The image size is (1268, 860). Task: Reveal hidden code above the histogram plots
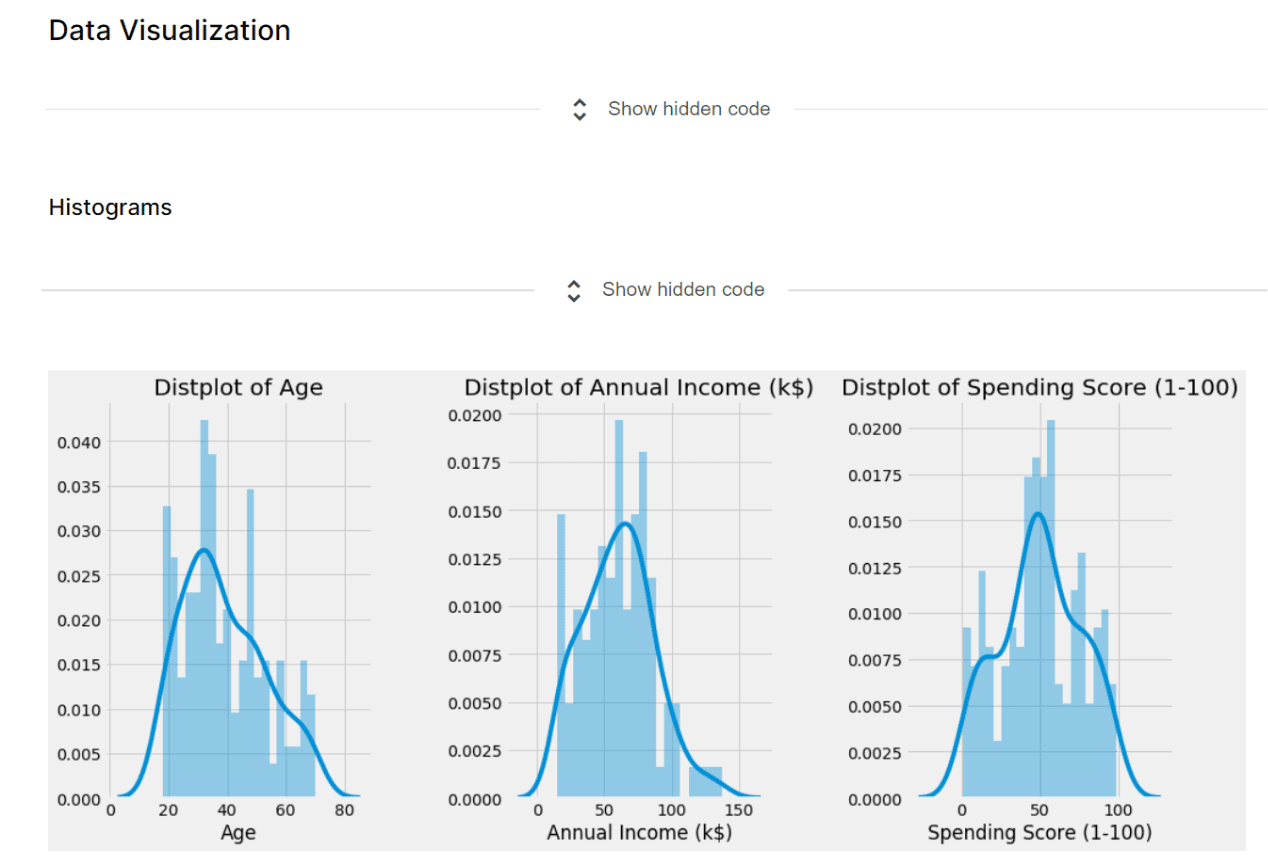(x=682, y=289)
